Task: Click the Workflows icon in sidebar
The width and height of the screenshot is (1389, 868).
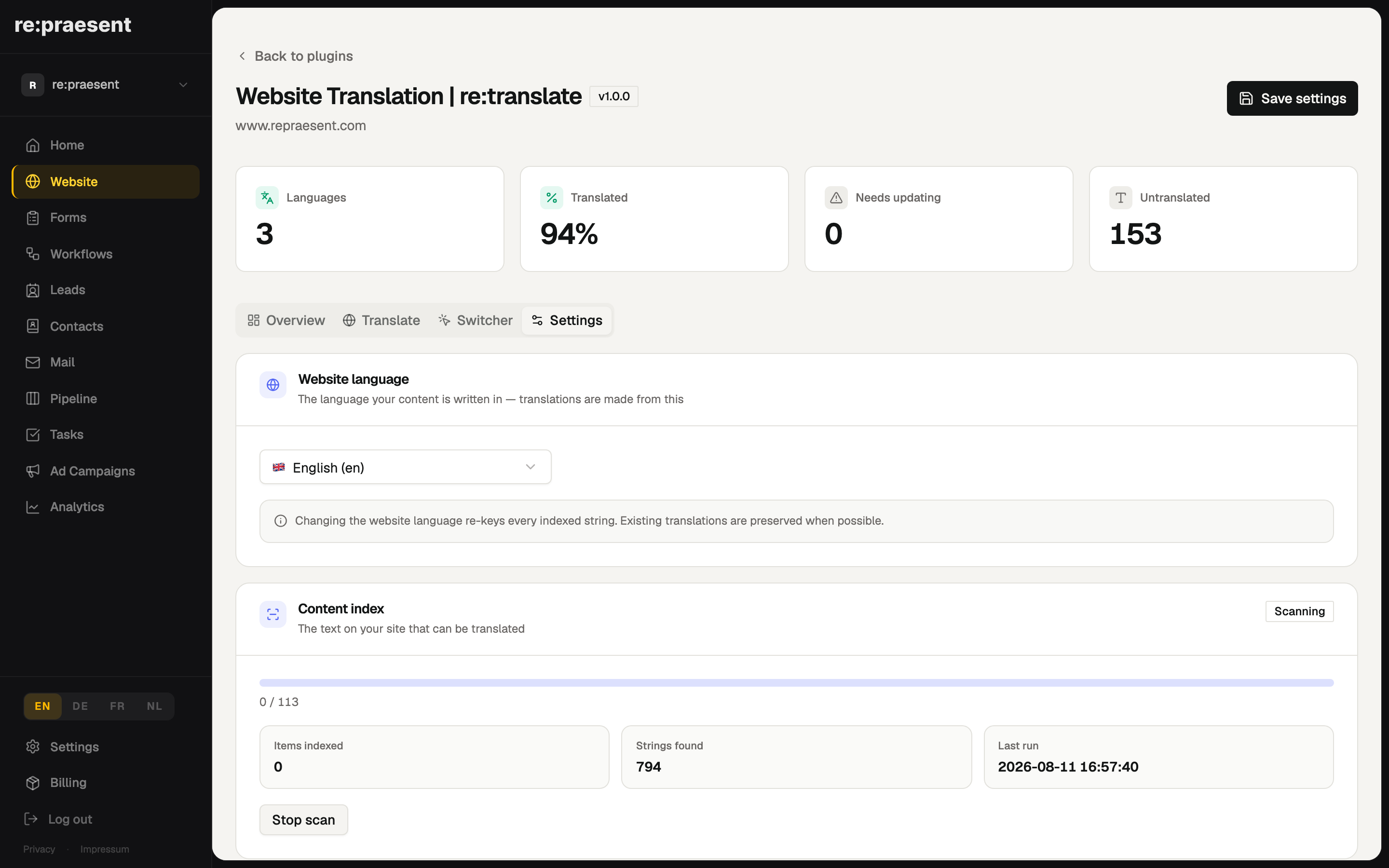Action: 33,254
